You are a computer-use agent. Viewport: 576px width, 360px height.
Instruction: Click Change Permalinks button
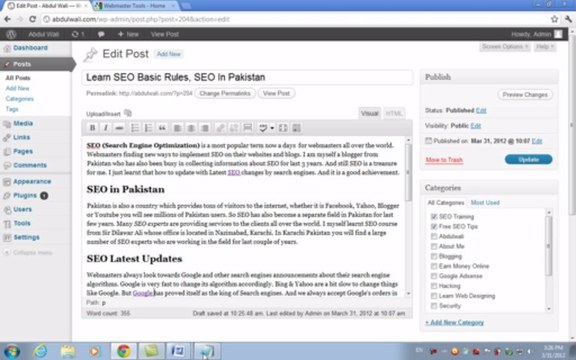(x=225, y=93)
